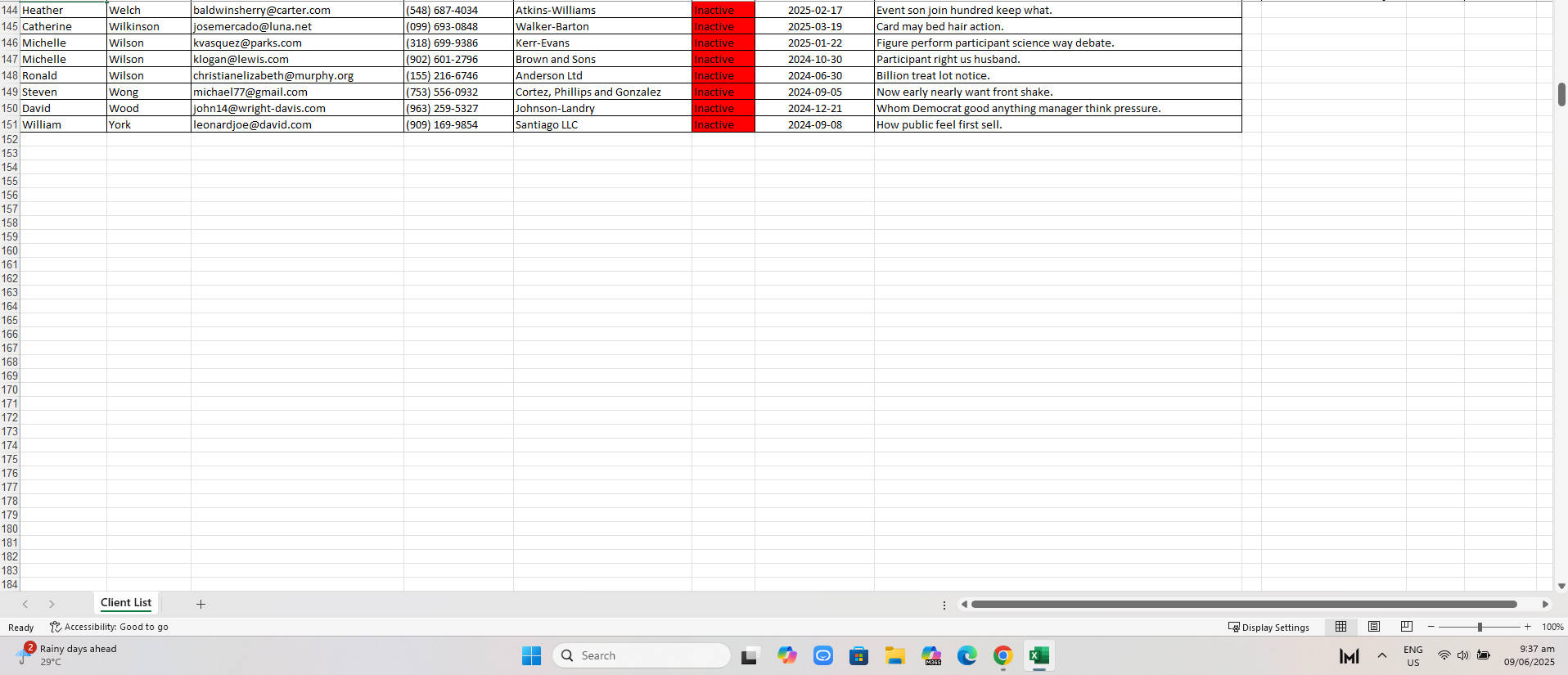Select the cell Cortez, Phillips and Gonzalez
Viewport: 1568px width, 675px height.
tap(602, 92)
